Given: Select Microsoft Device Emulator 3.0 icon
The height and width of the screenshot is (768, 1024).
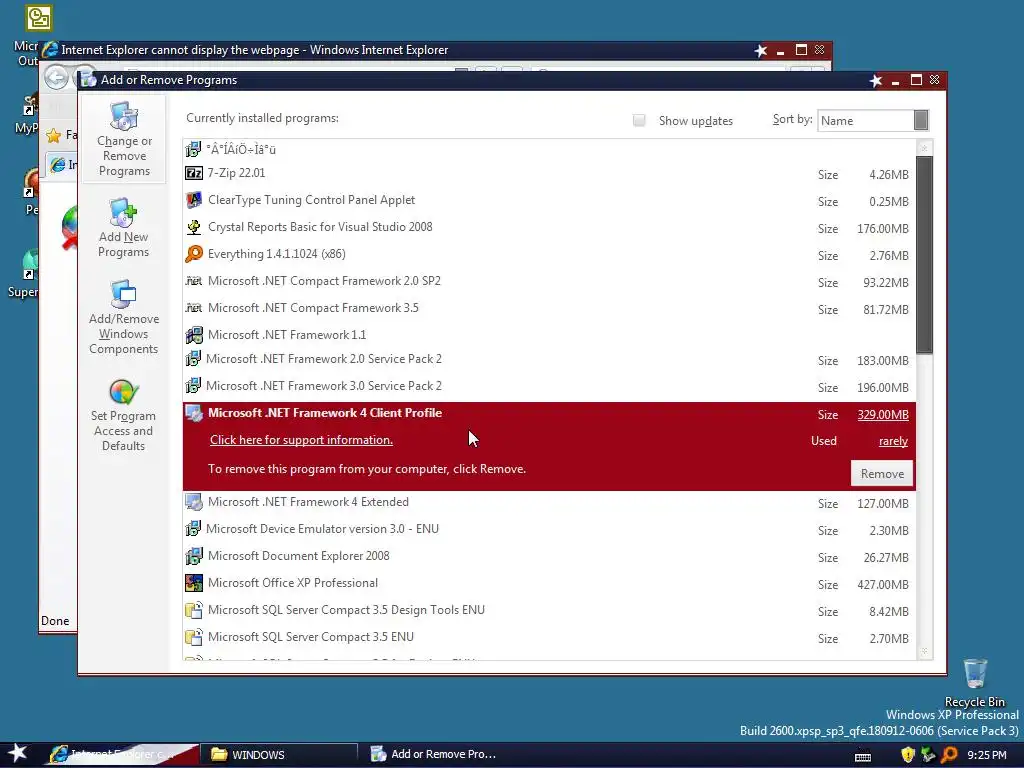Looking at the screenshot, I should click(193, 528).
